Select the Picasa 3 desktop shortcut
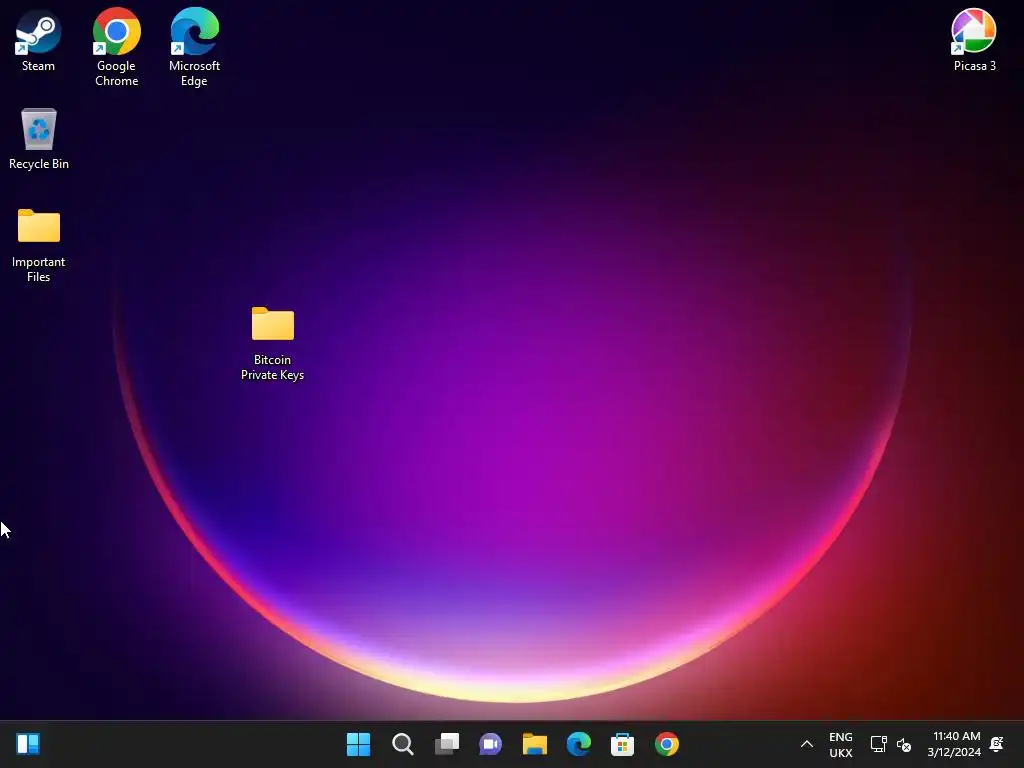This screenshot has width=1024, height=768. point(974,39)
